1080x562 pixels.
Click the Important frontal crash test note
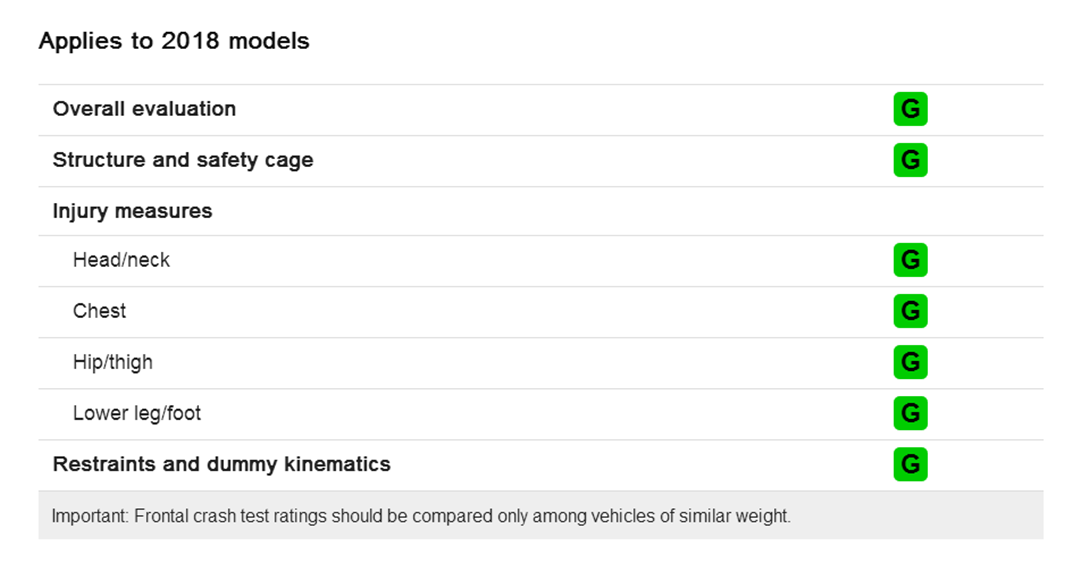(x=420, y=517)
